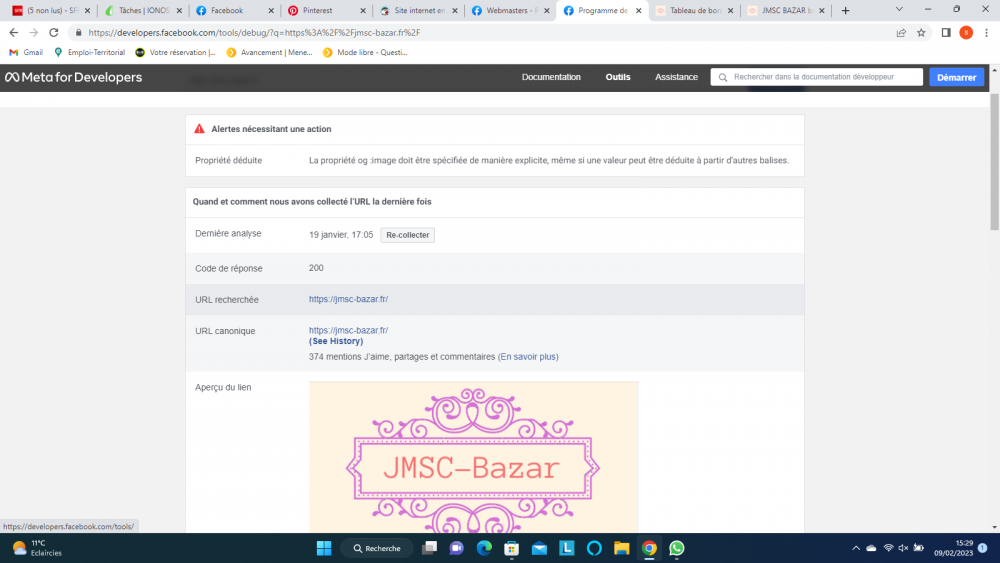Click the address bar URL
Viewport: 1000px width, 563px height.
254,33
